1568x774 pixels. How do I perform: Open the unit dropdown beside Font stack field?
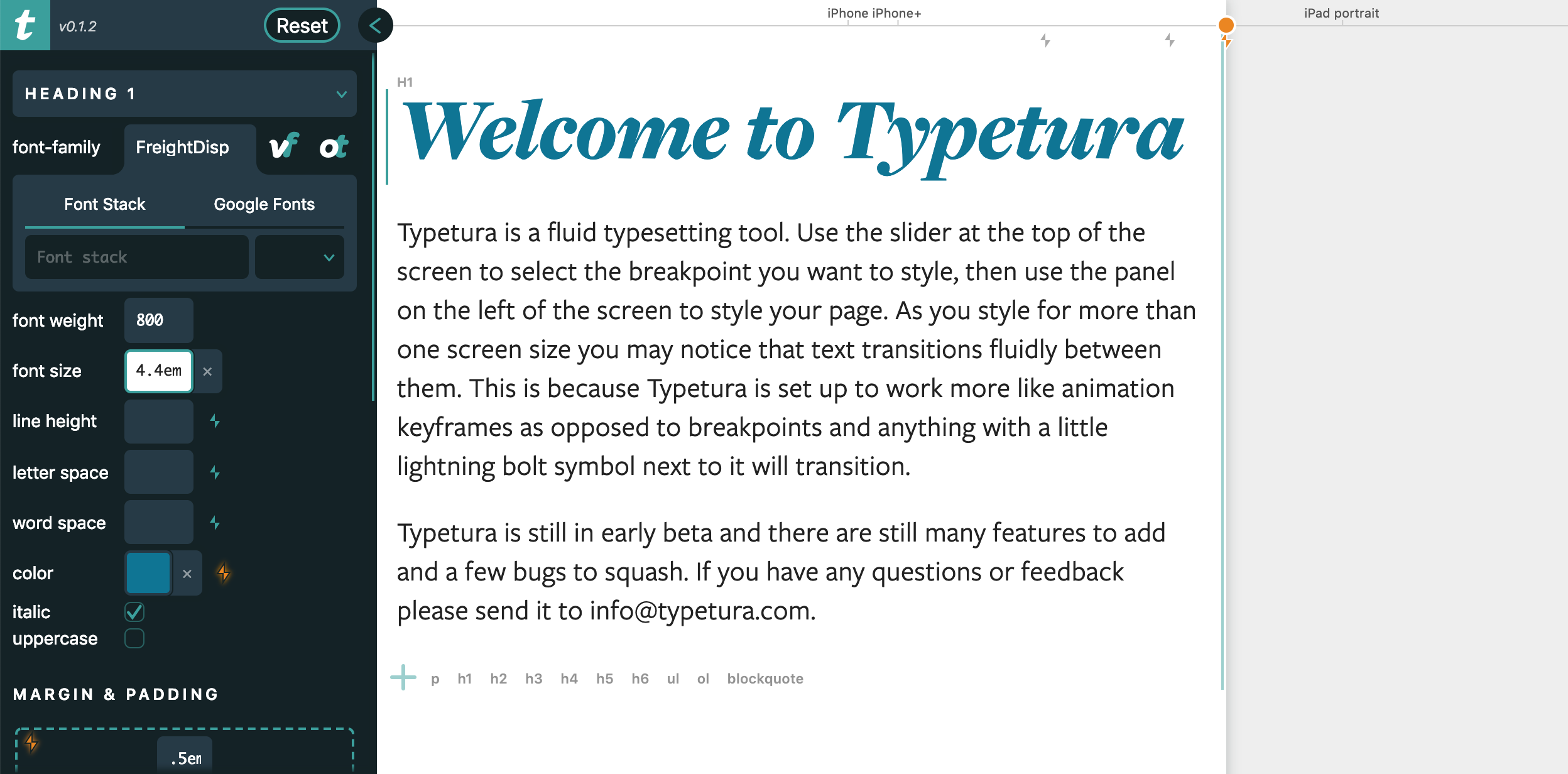coord(299,257)
